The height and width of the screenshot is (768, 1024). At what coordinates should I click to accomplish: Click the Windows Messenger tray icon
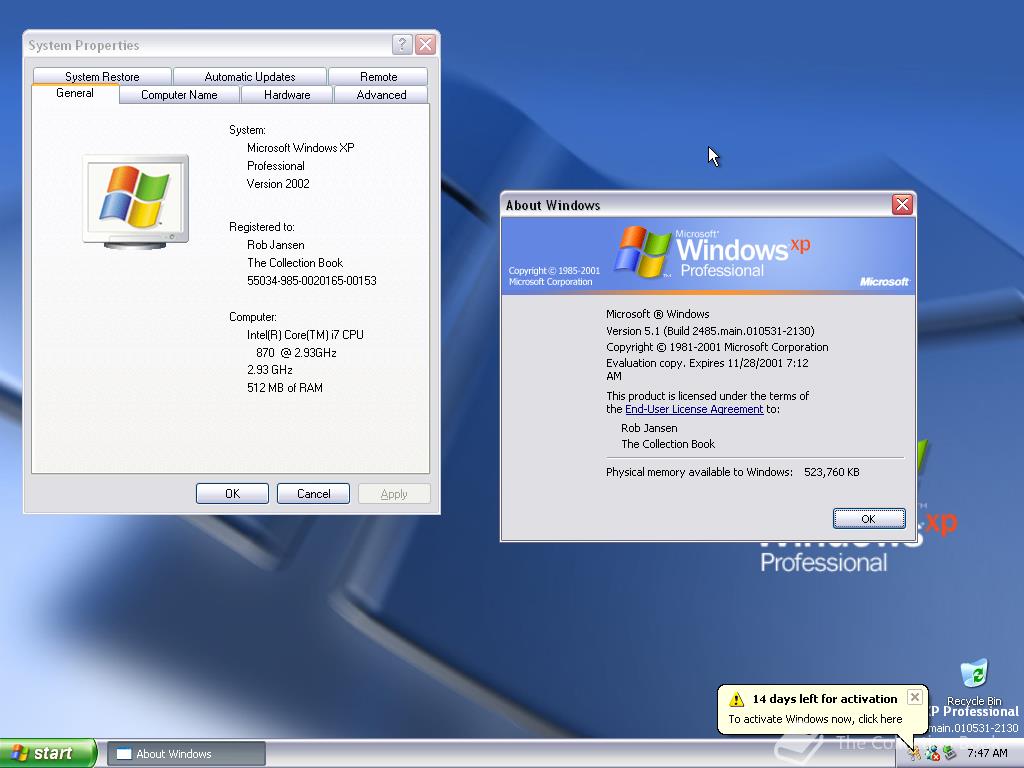(932, 754)
